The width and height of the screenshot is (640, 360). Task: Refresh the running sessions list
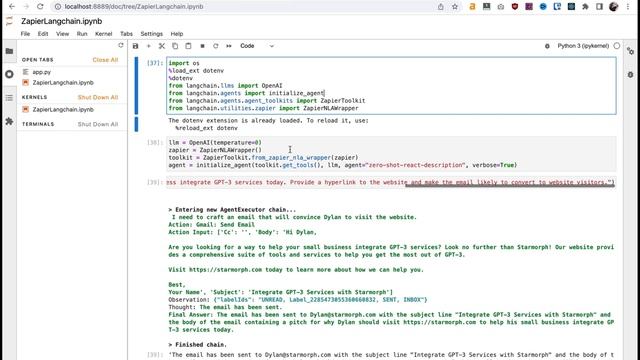[121, 45]
